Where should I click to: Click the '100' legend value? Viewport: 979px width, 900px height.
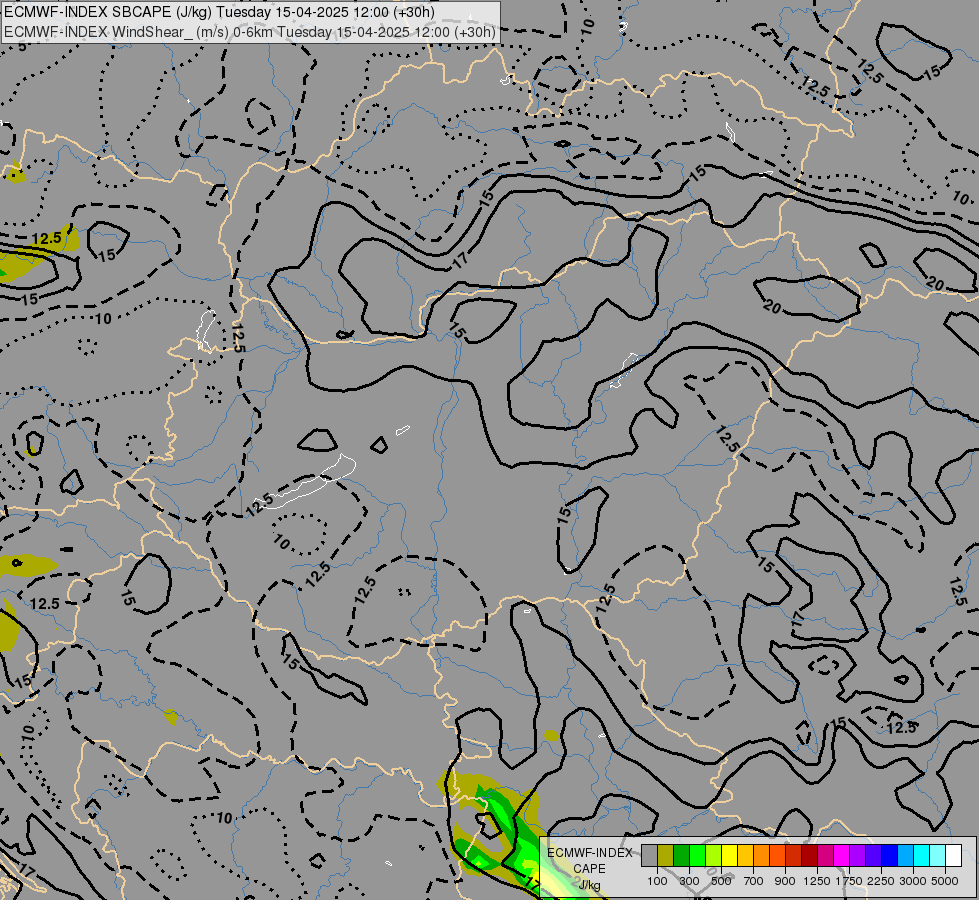(657, 881)
